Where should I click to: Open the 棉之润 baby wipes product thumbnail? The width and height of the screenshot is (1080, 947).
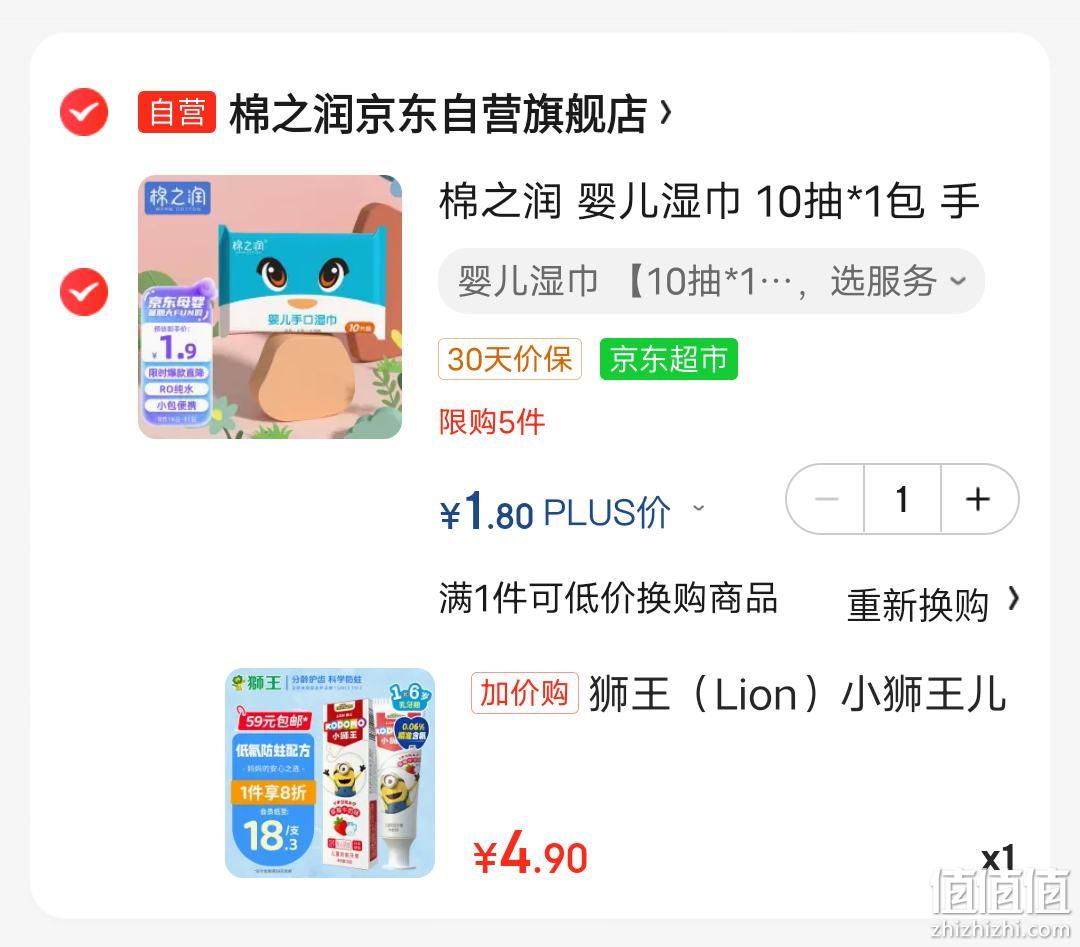point(270,307)
